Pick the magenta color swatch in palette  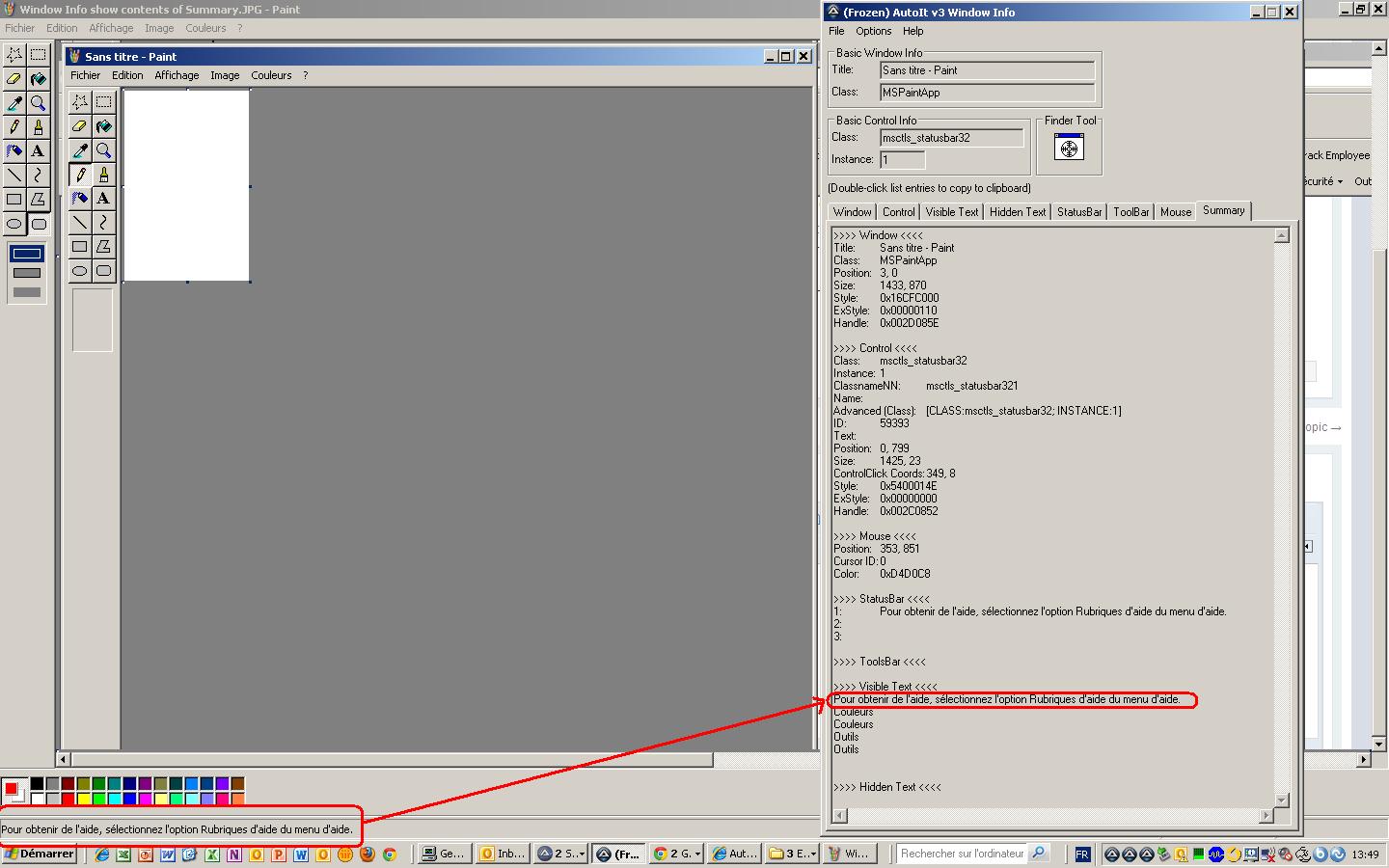(146, 800)
